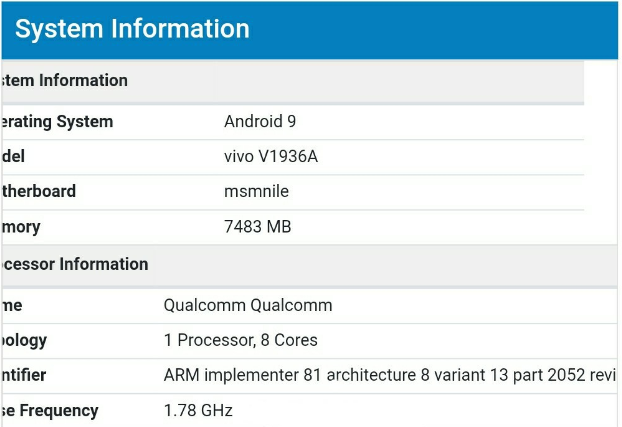Click the Model row label

pyautogui.click(x=13, y=156)
